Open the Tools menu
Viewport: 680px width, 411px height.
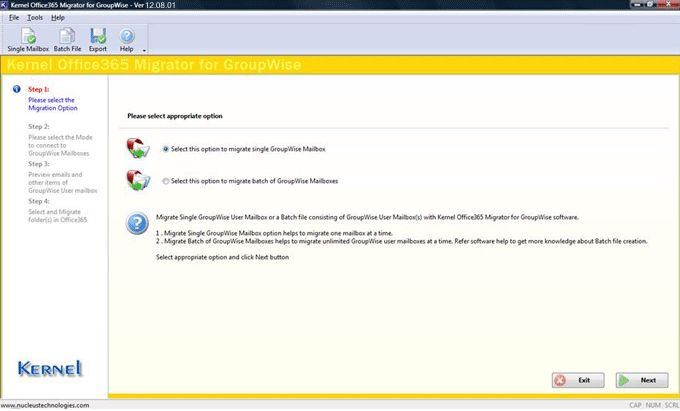35,18
